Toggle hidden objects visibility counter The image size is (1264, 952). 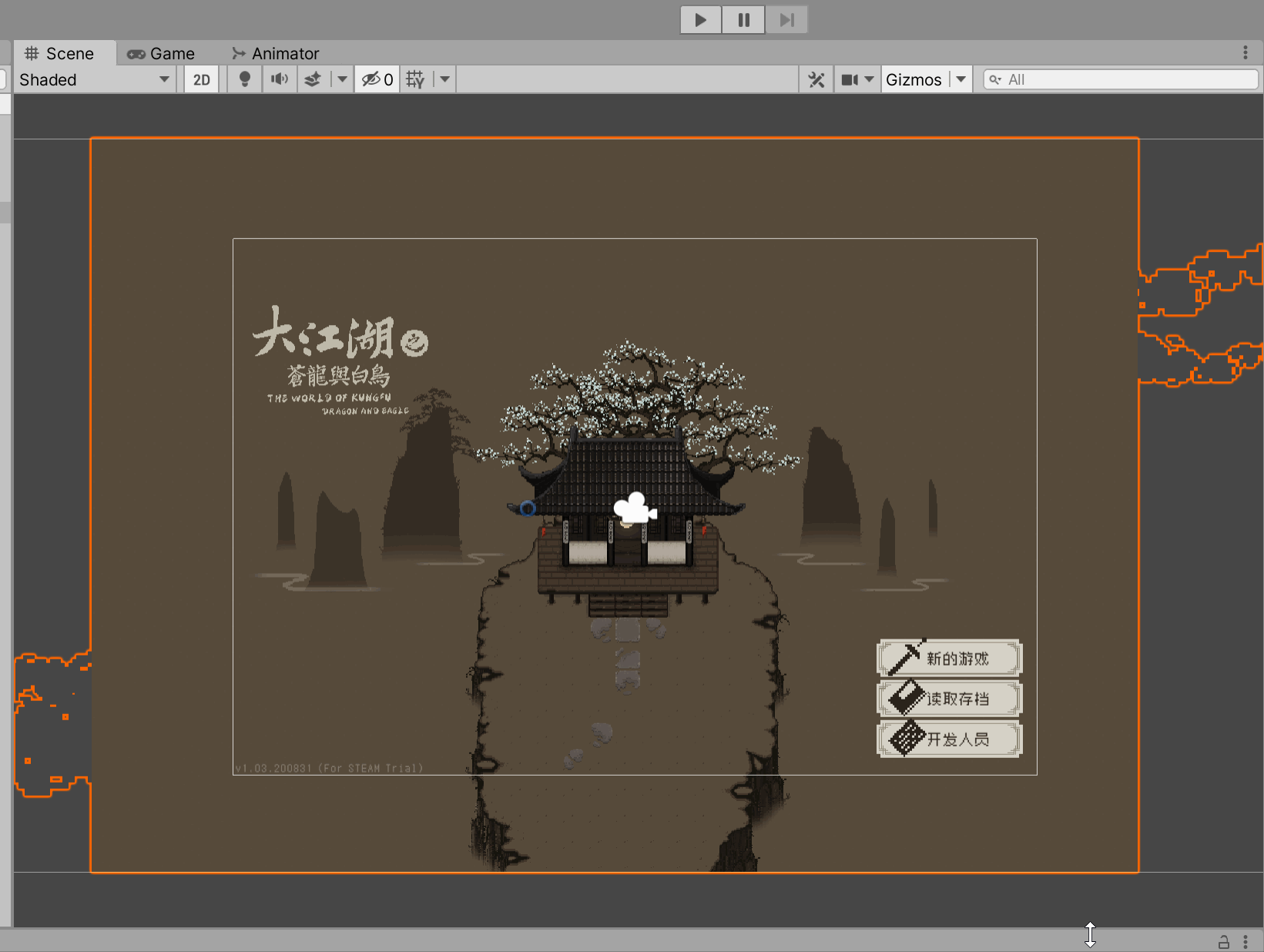377,79
